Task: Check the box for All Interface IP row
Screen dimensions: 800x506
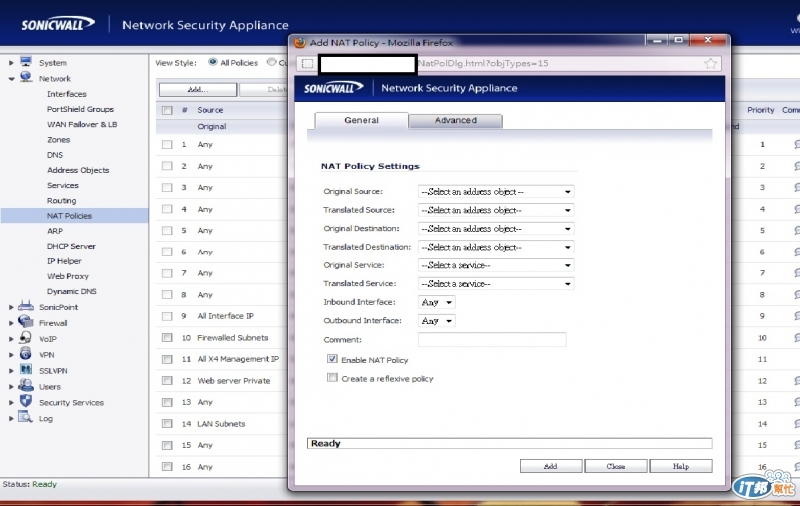Action: 167,316
